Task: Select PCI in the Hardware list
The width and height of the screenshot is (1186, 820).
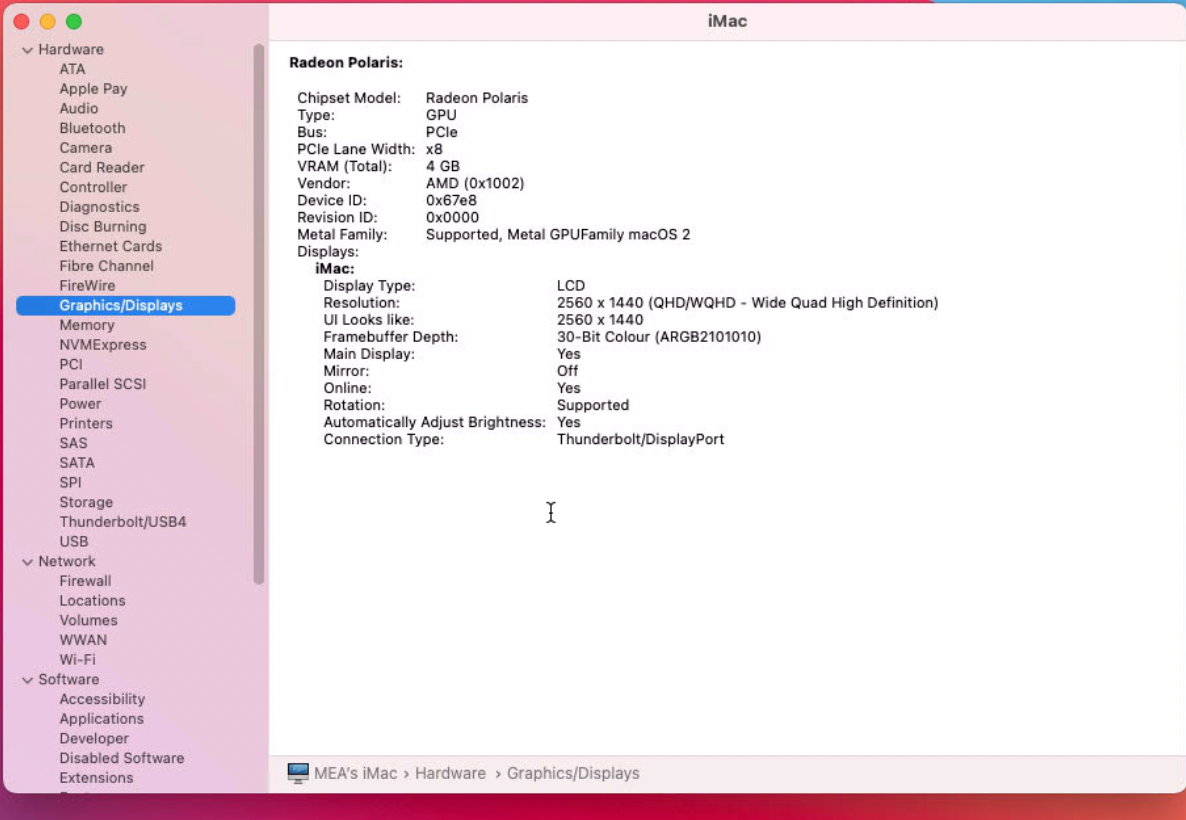Action: click(71, 364)
